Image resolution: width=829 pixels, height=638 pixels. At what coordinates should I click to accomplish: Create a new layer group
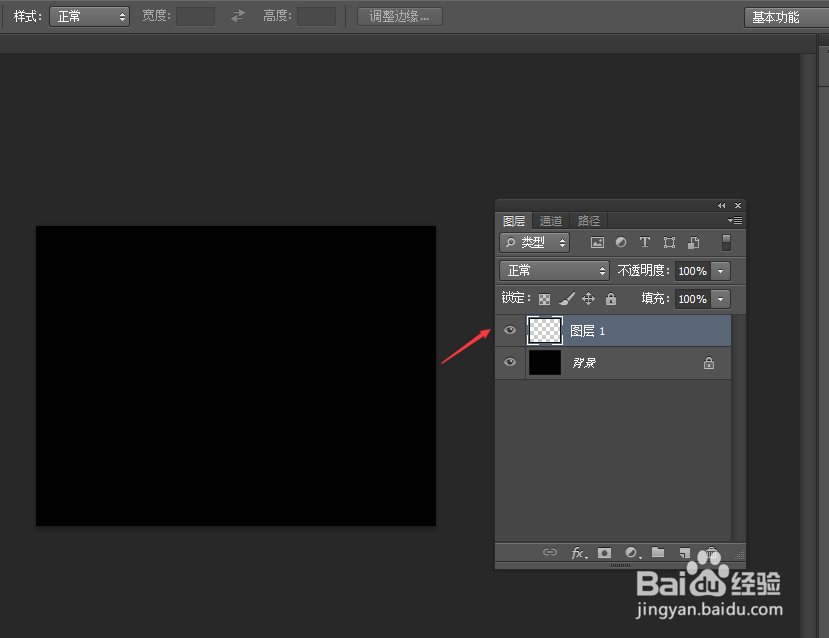[658, 552]
